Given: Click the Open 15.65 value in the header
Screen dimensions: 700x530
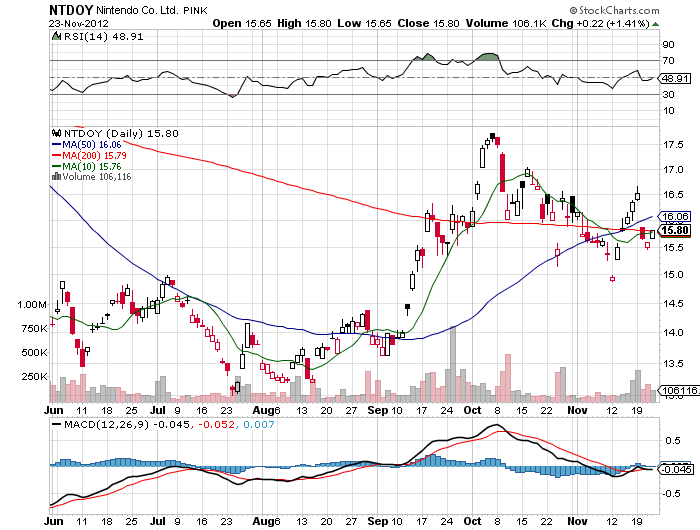Looking at the screenshot, I should (x=242, y=23).
